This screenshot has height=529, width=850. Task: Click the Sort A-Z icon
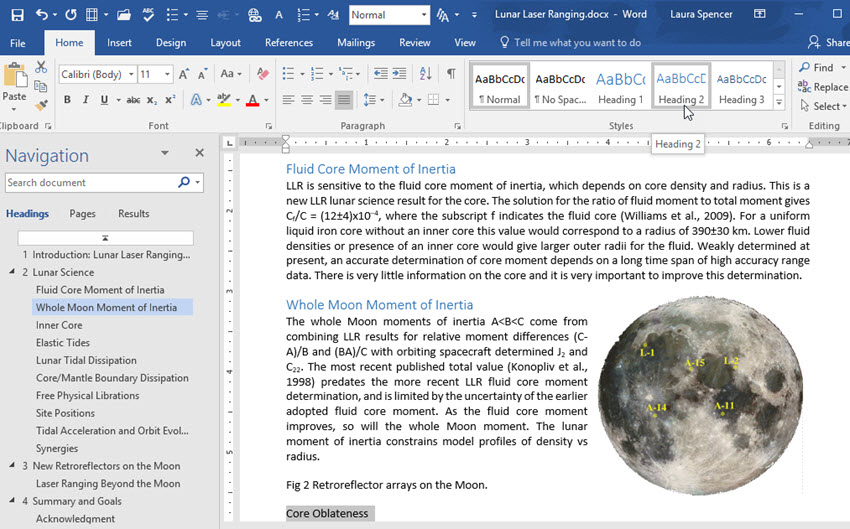coord(427,74)
